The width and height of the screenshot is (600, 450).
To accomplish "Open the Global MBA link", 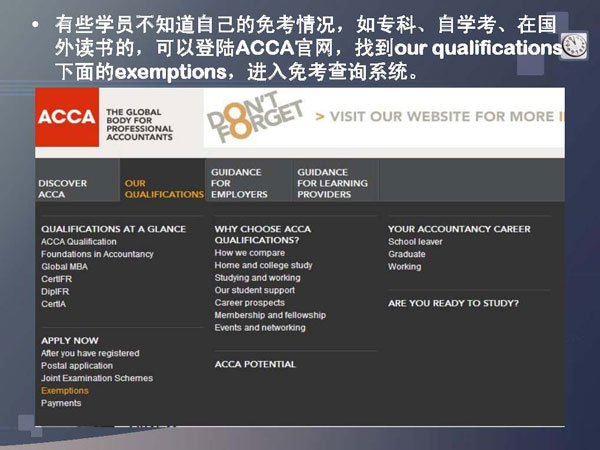I will tap(63, 267).
